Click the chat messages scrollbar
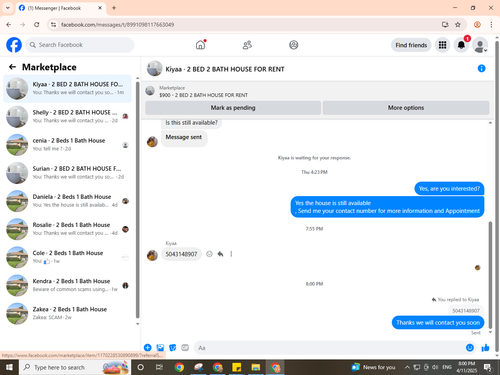Viewport: 500px width, 375px height. pyautogui.click(x=490, y=274)
